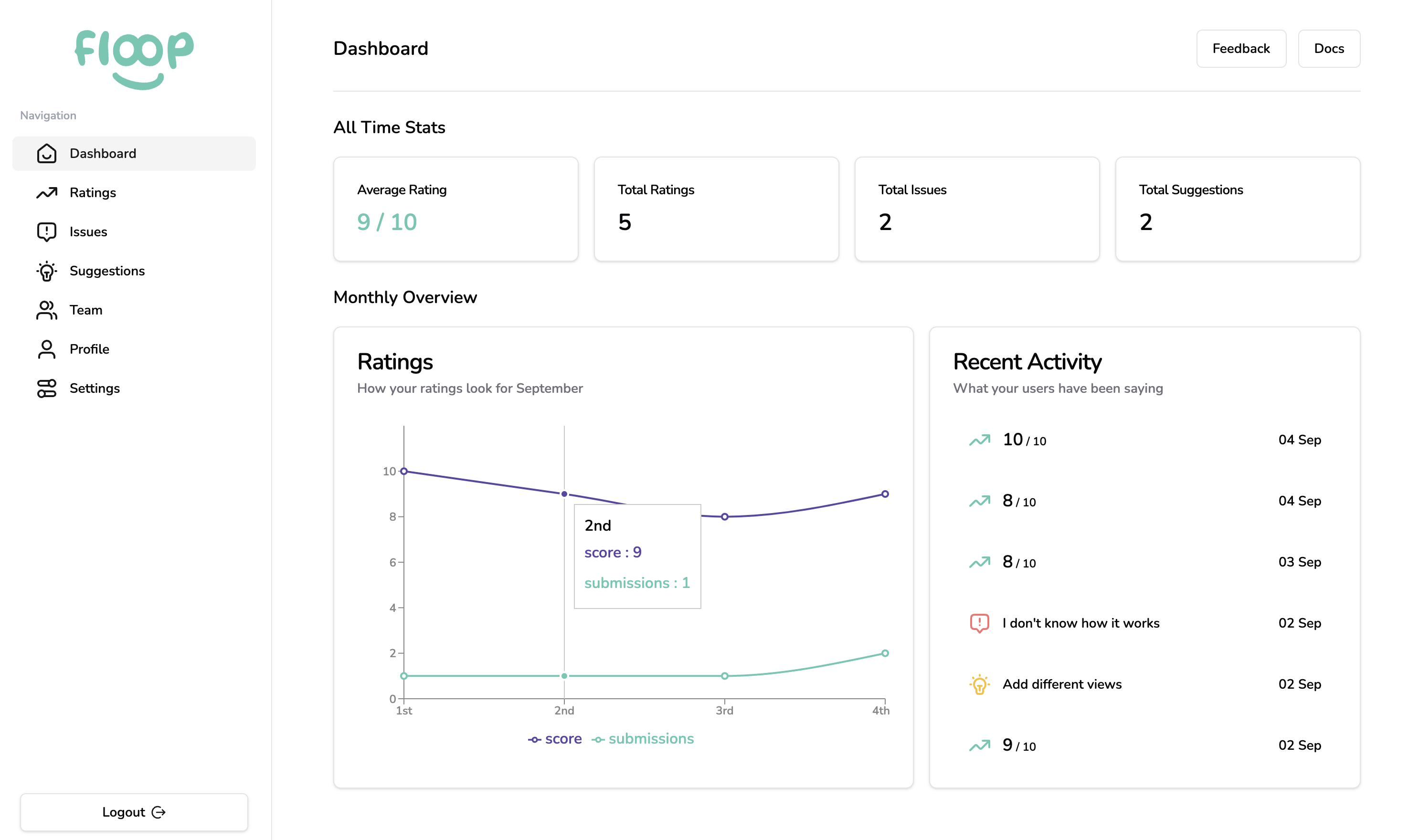This screenshot has width=1419, height=840.
Task: Click the Ratings trend arrow icon
Action: [x=46, y=192]
